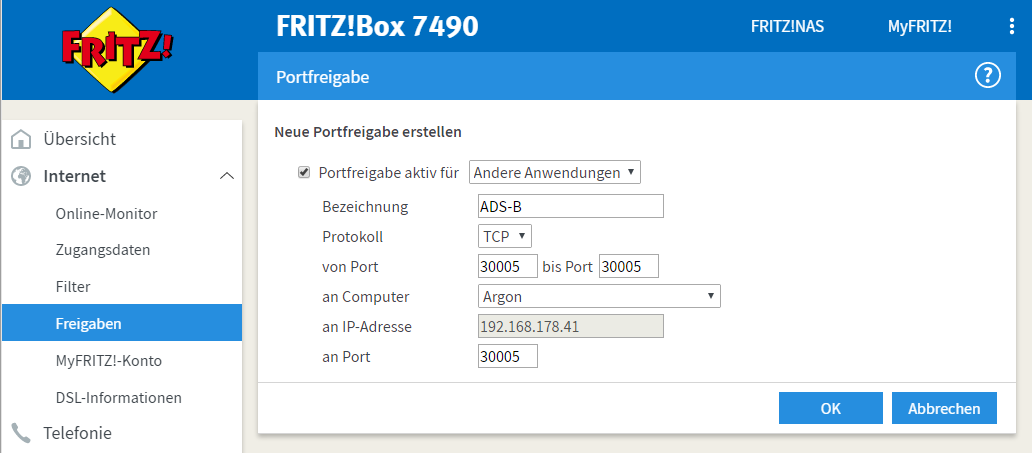Open Zugangsdaten menu entry

click(103, 250)
